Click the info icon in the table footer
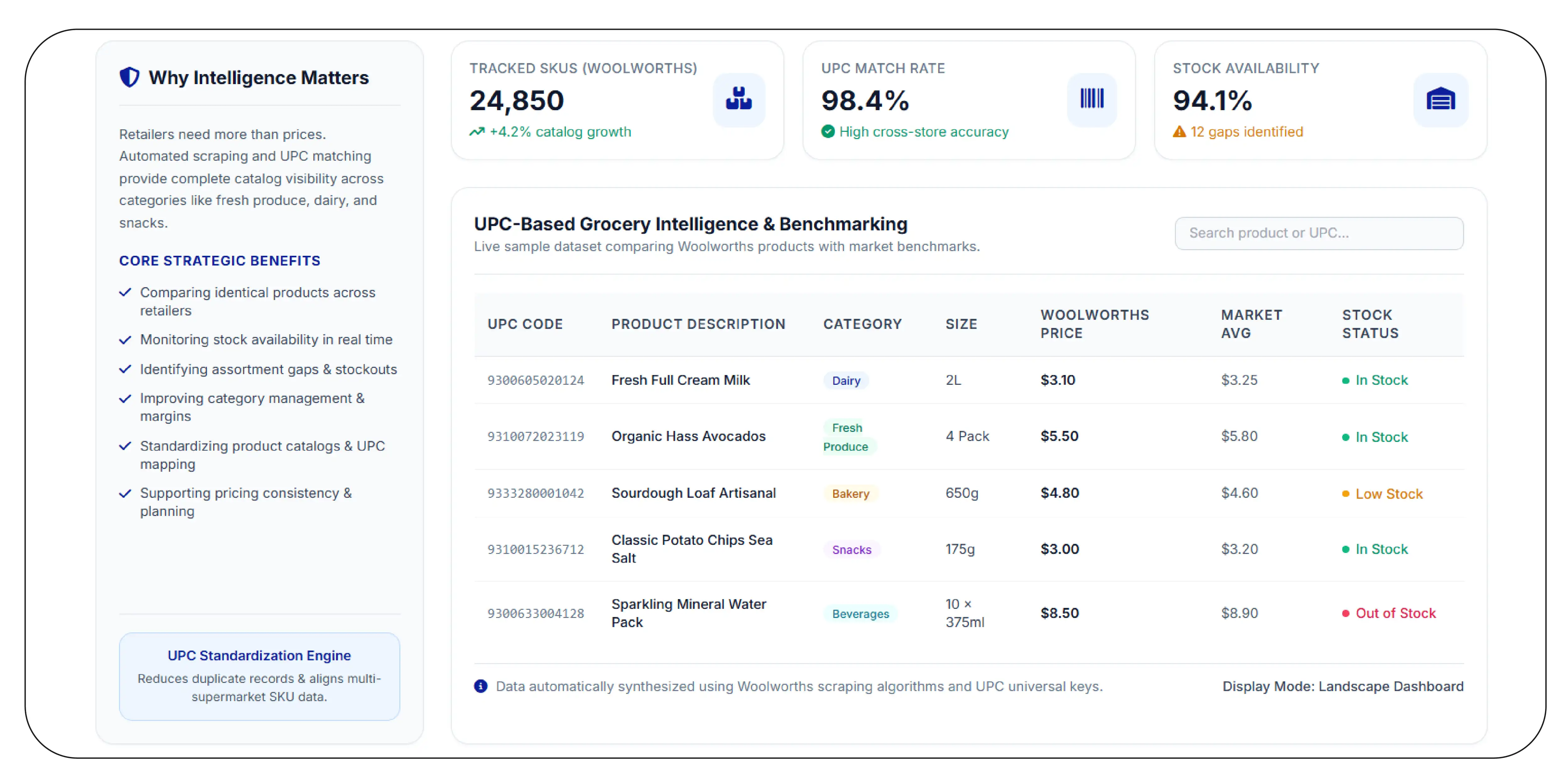Viewport: 1568px width, 778px height. pos(481,686)
